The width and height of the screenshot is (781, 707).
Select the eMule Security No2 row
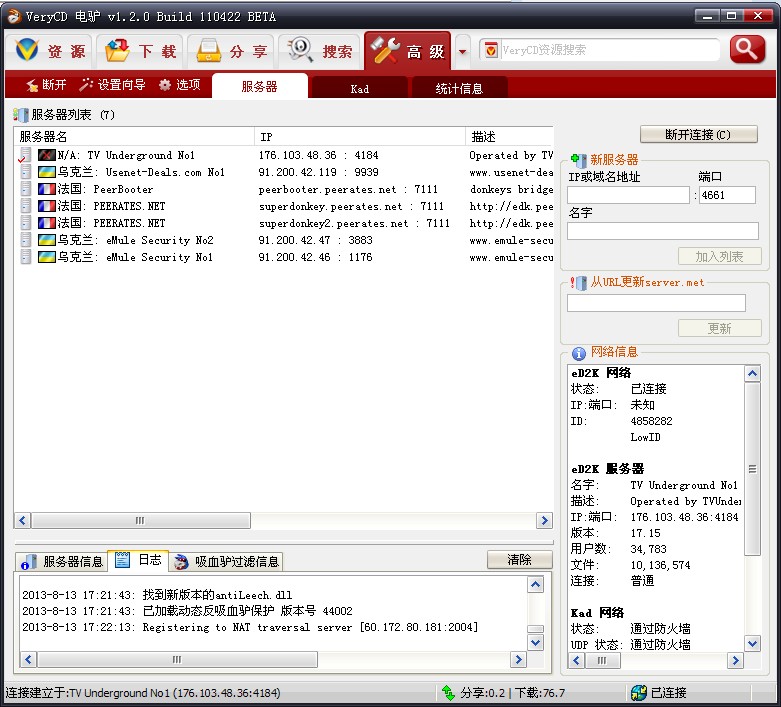[x=284, y=240]
